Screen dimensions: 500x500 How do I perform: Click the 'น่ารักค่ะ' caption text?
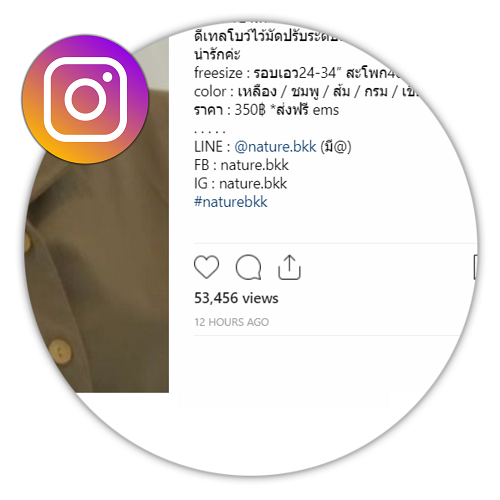pos(217,54)
